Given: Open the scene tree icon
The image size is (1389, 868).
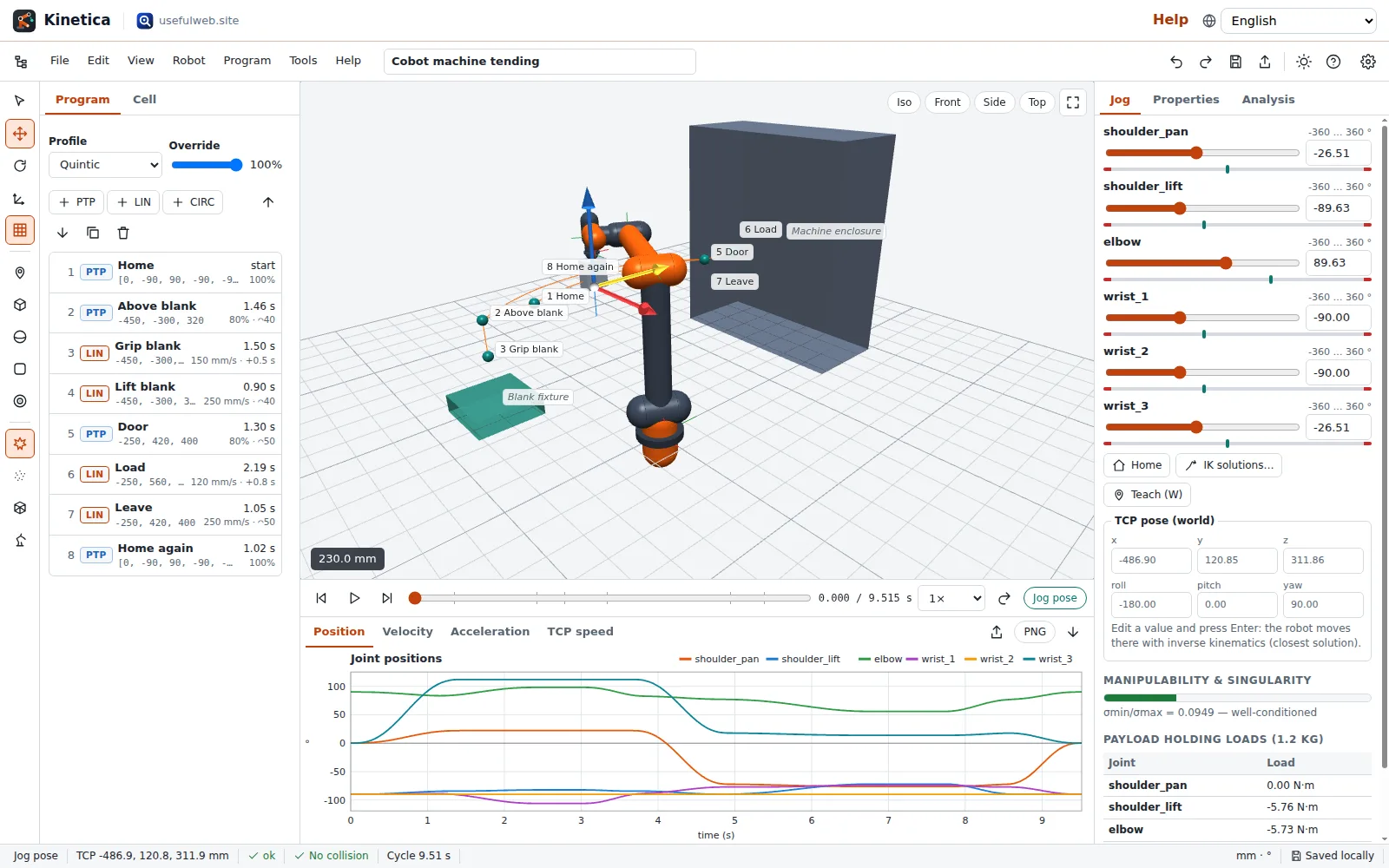Looking at the screenshot, I should [x=21, y=62].
